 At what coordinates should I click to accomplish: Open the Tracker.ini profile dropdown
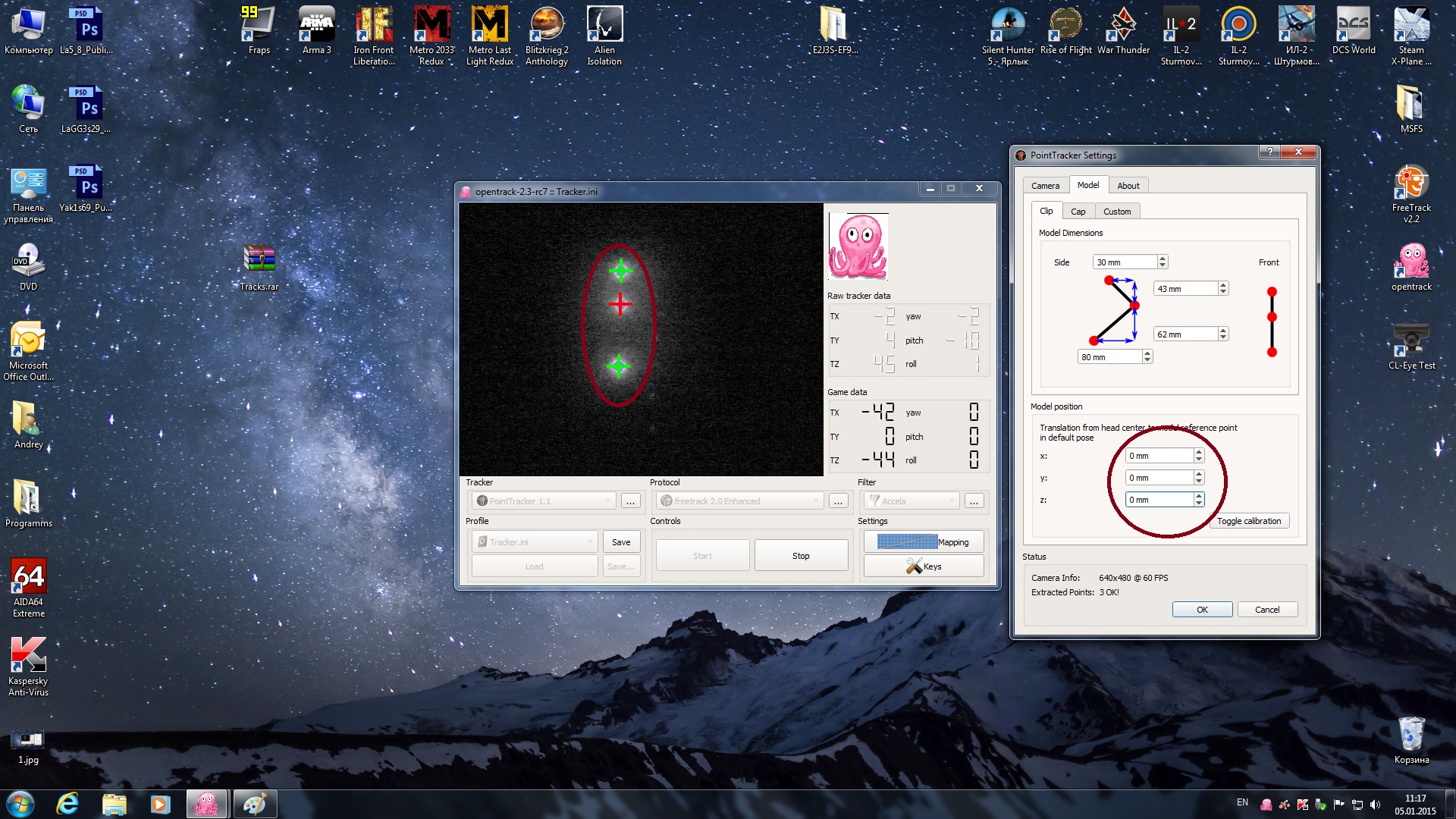click(x=535, y=542)
